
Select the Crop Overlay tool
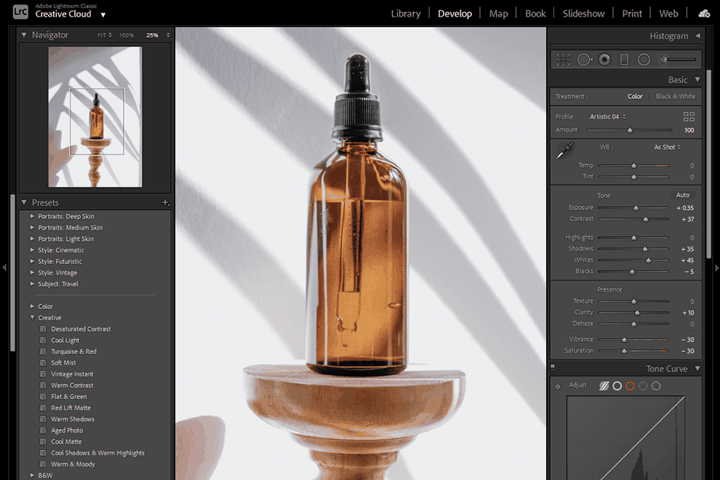(564, 59)
